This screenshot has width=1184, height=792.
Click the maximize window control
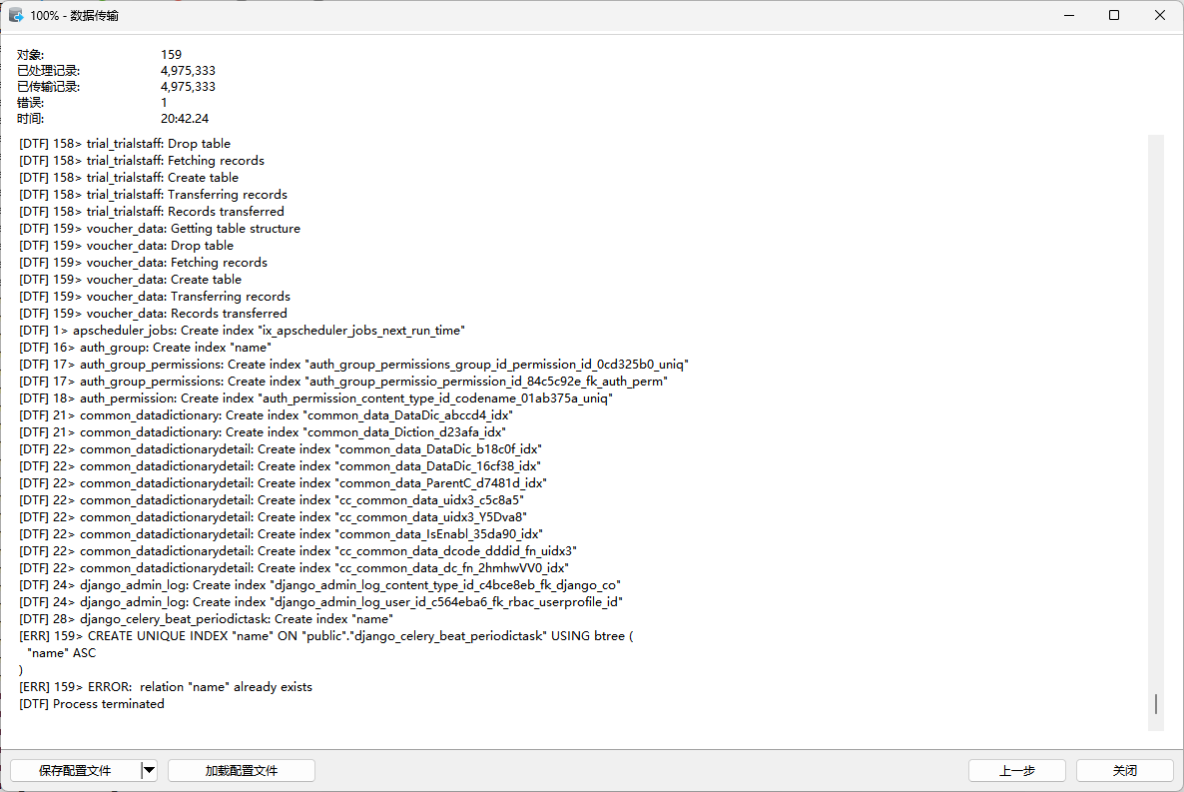pos(1113,15)
